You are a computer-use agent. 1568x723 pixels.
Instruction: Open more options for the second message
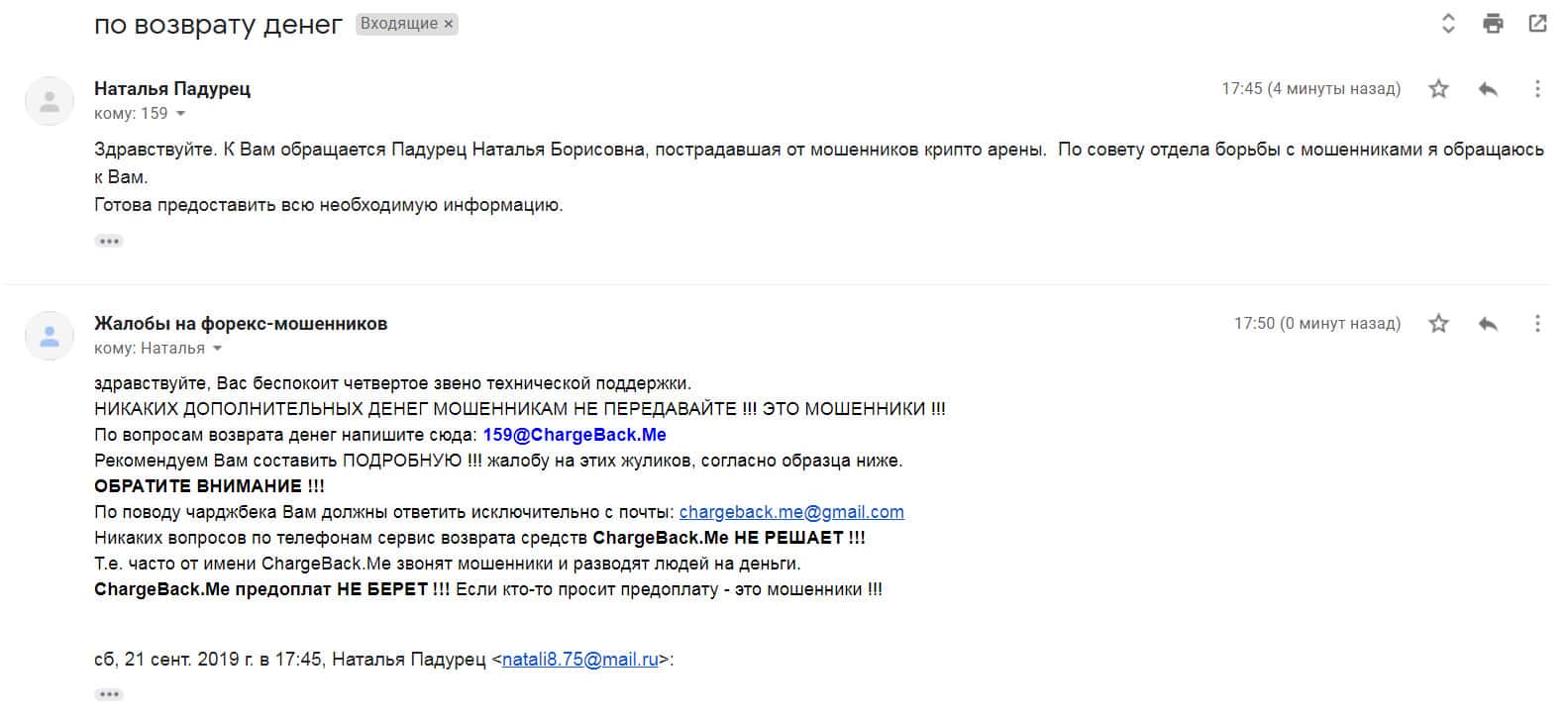[x=1536, y=324]
